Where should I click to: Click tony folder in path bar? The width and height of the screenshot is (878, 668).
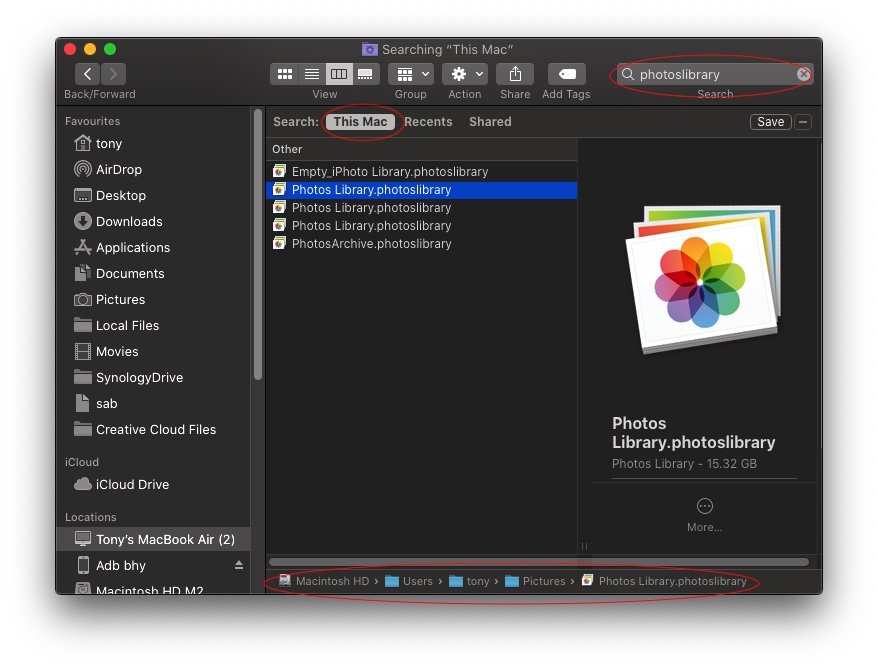[x=469, y=581]
